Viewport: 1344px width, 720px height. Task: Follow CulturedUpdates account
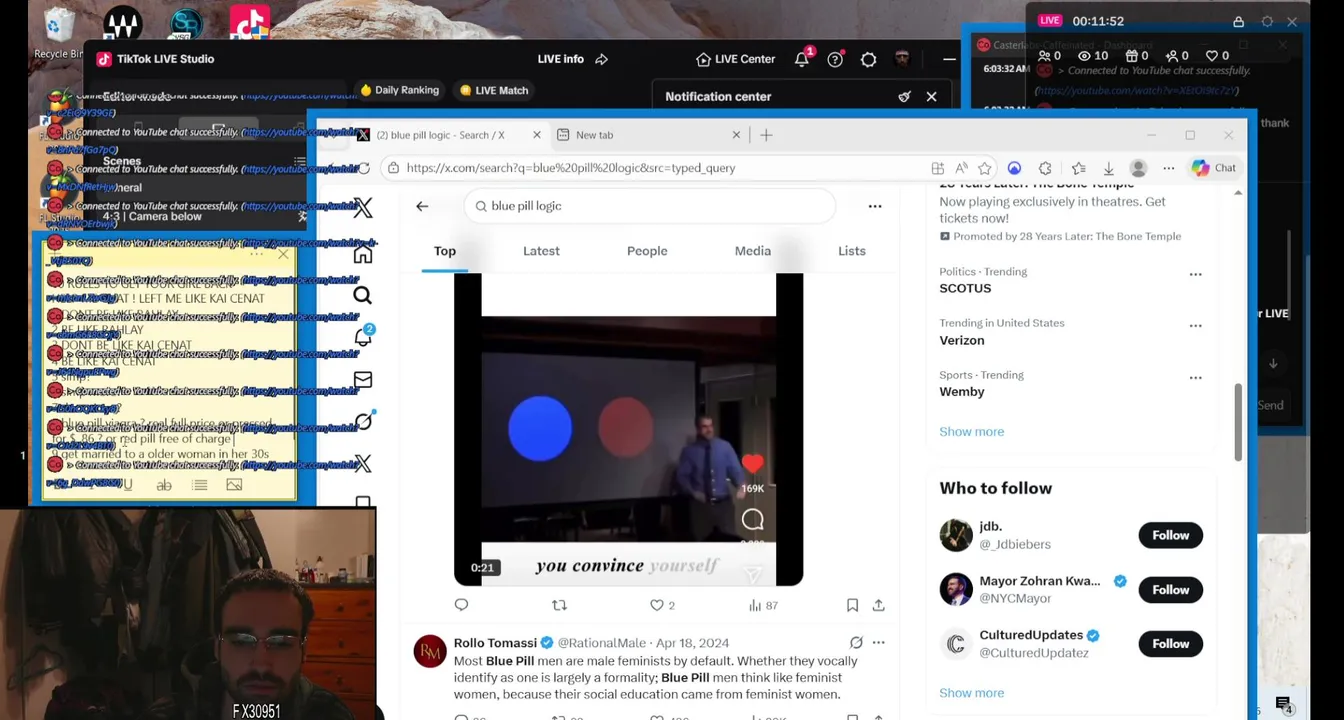(1170, 643)
